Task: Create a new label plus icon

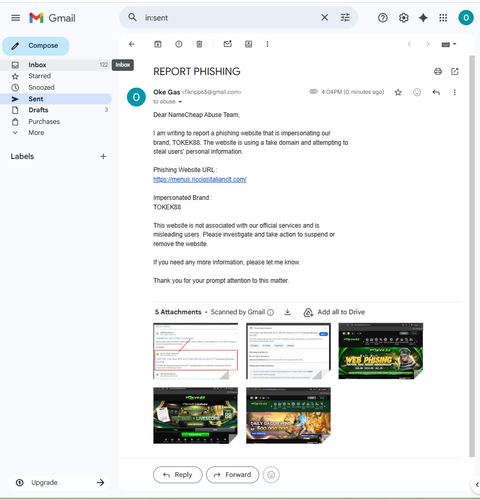Action: coord(103,156)
